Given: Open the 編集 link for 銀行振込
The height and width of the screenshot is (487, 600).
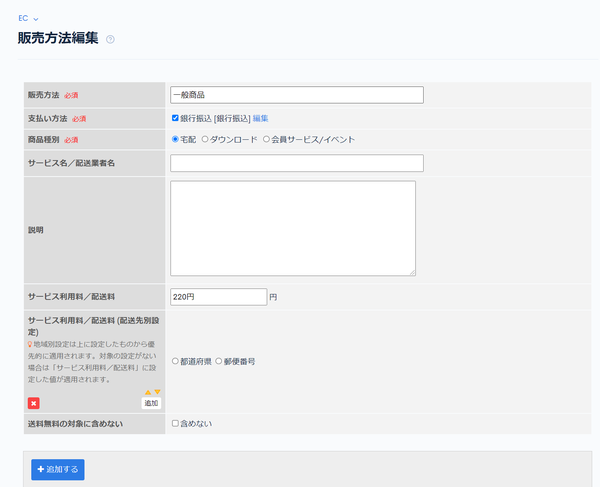Looking at the screenshot, I should (x=261, y=119).
